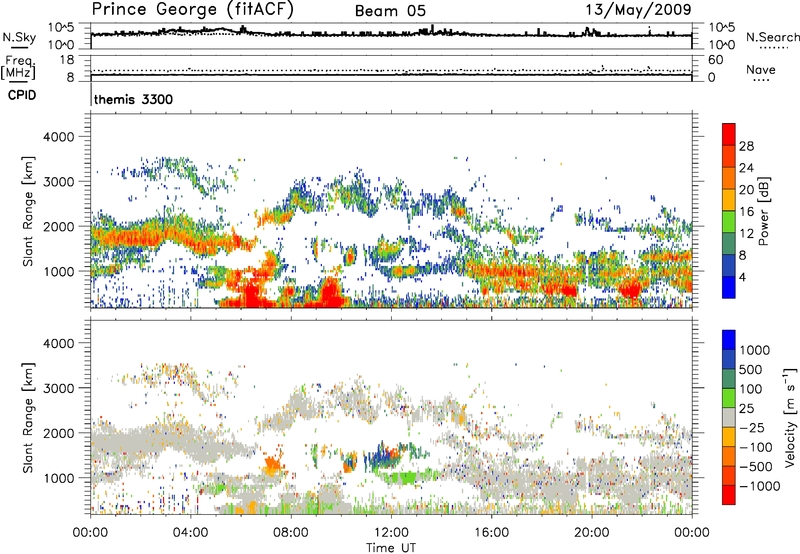Click the red top segment of Power colorbar
The width and height of the screenshot is (800, 554).
coord(729,134)
